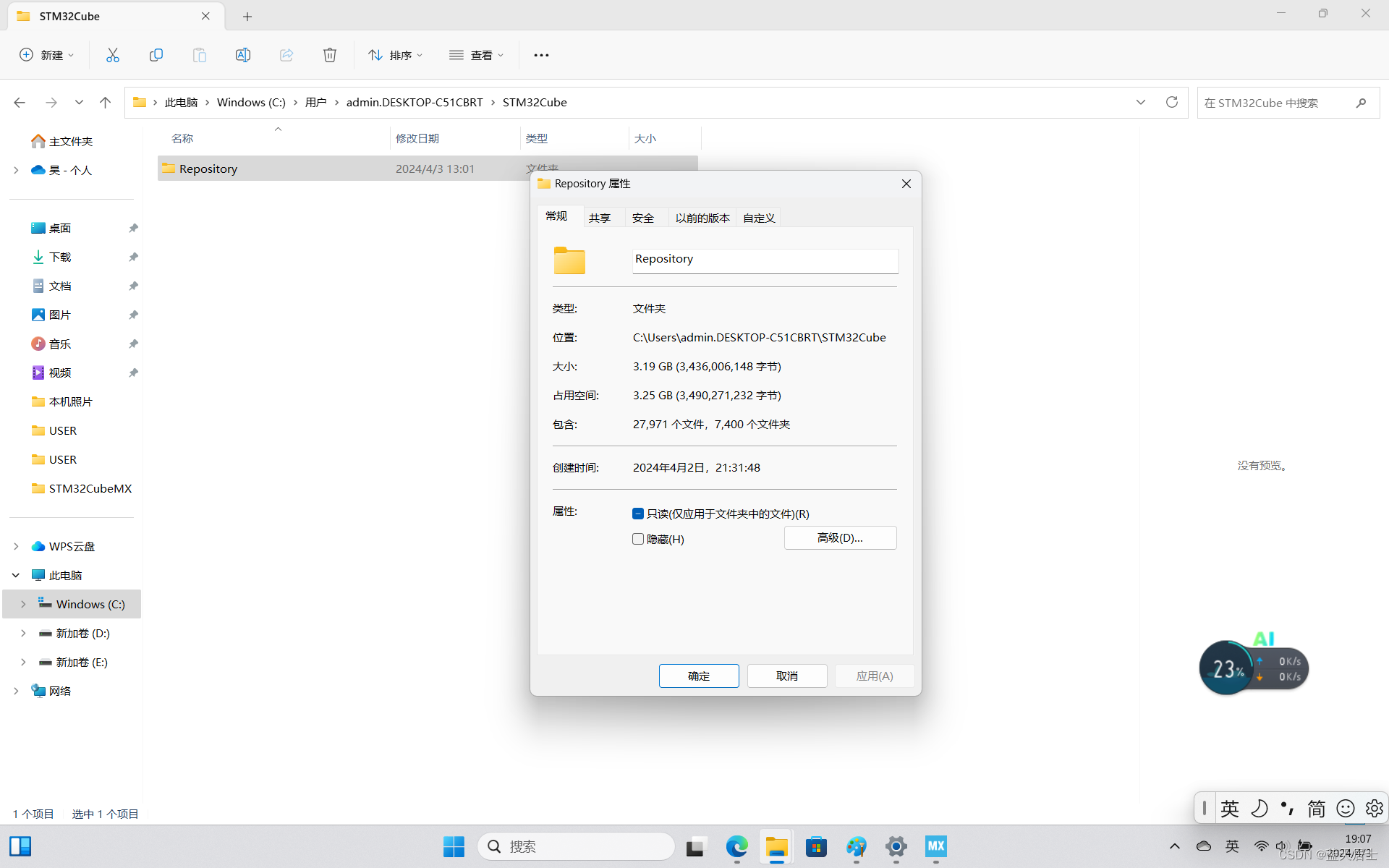Switch to the Sharing (共享) tab

(599, 218)
